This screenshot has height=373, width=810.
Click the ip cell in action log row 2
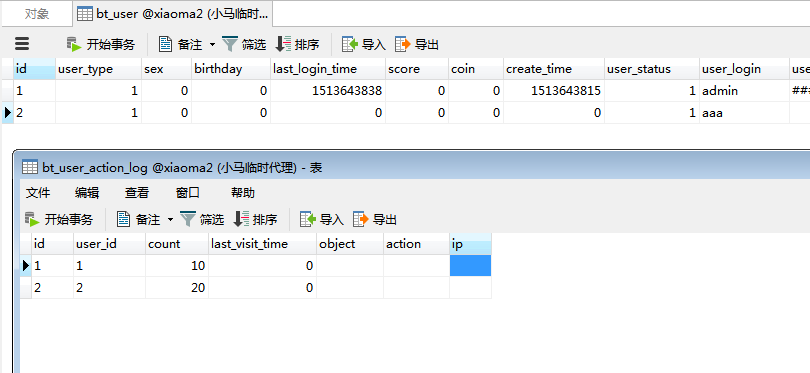(x=471, y=288)
